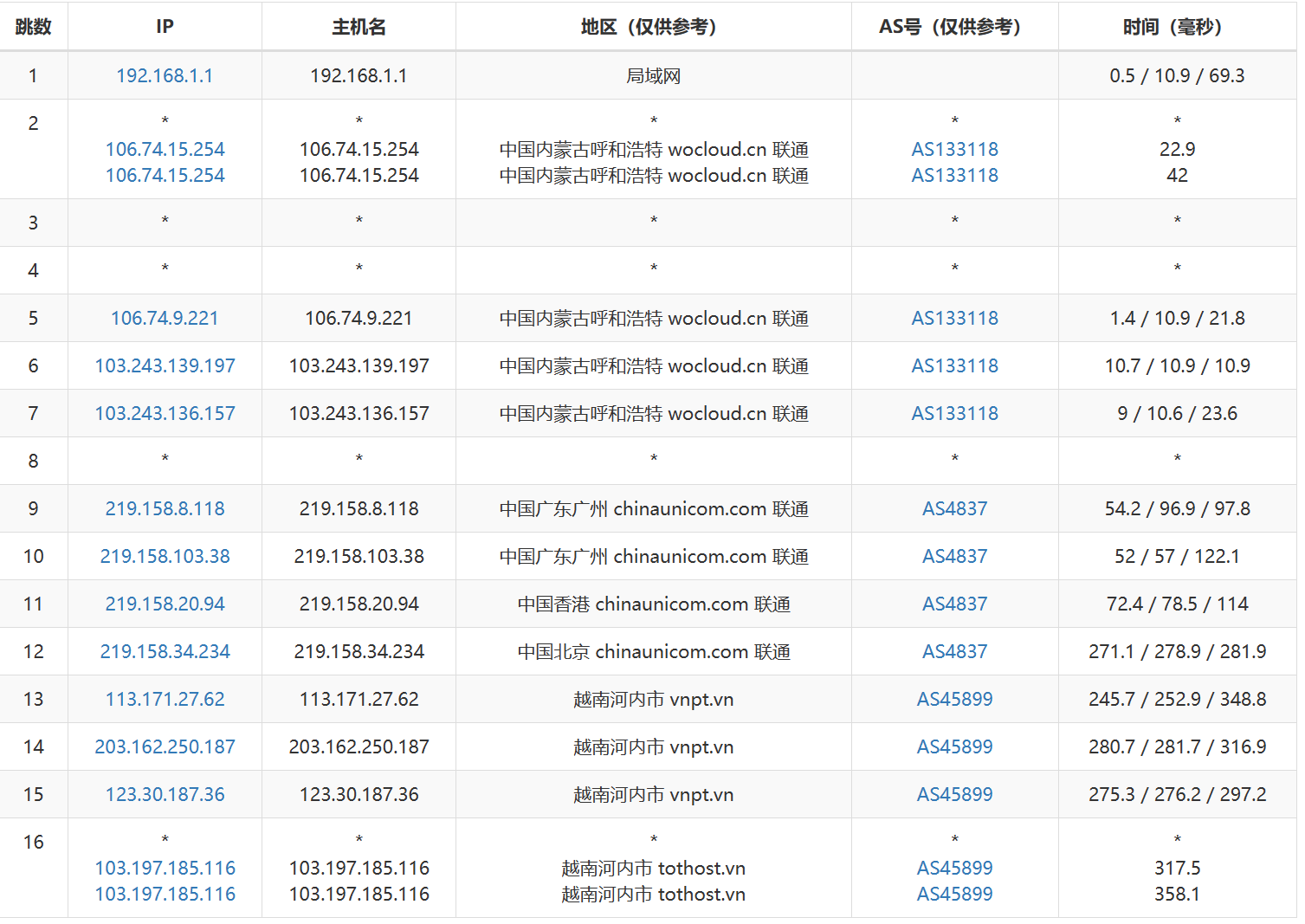Click the 跳数 column header
1305x924 pixels.
[x=33, y=27]
